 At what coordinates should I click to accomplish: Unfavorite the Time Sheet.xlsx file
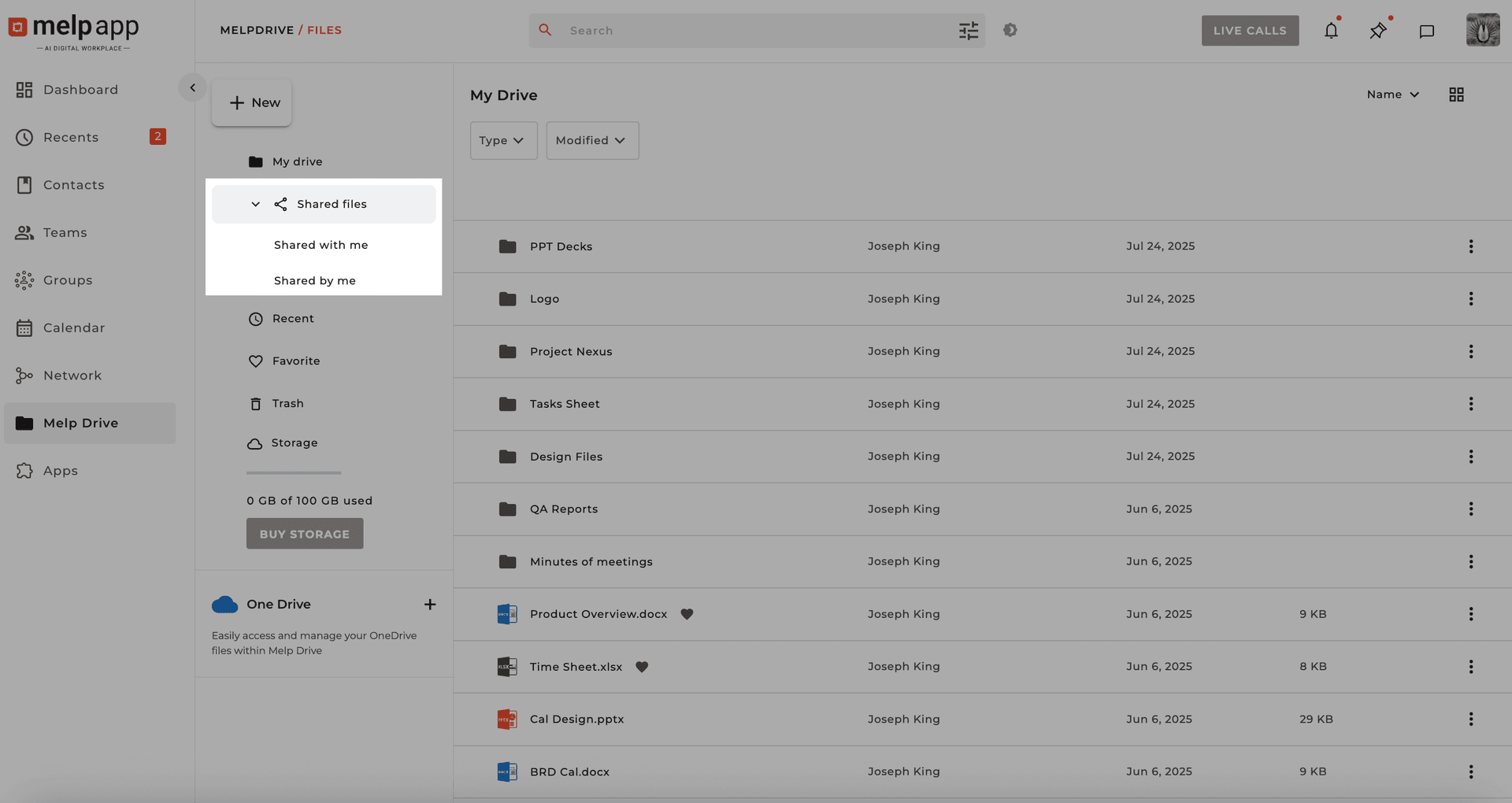[x=642, y=667]
